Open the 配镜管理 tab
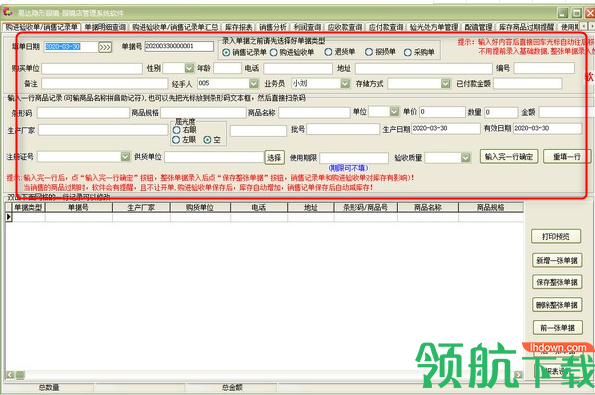This screenshot has width=595, height=395. pyautogui.click(x=478, y=27)
